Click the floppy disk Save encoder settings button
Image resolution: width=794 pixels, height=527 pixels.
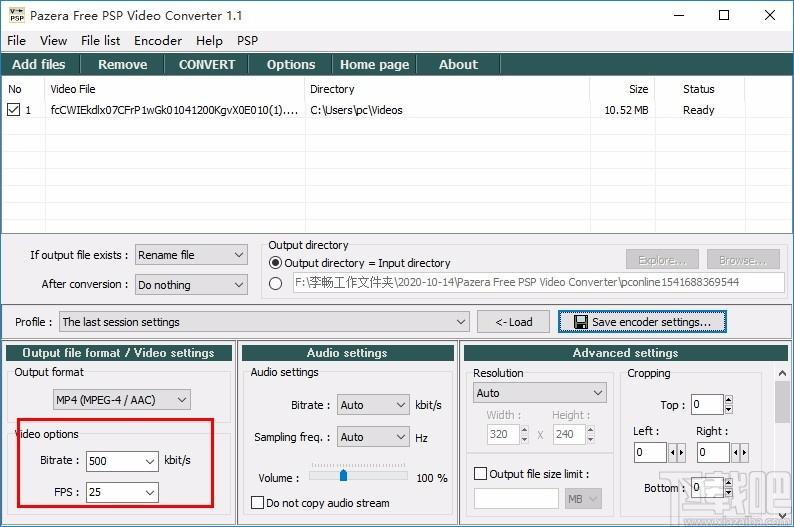coord(642,322)
